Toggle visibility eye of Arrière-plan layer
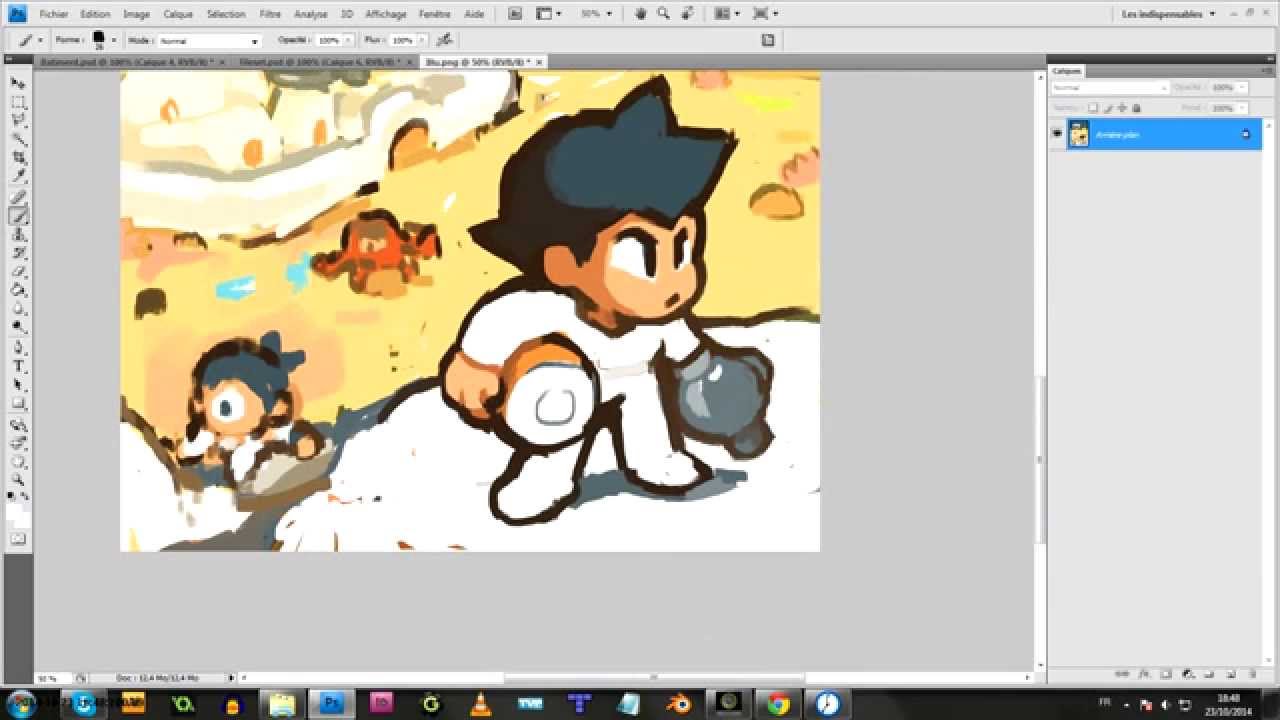 point(1057,134)
